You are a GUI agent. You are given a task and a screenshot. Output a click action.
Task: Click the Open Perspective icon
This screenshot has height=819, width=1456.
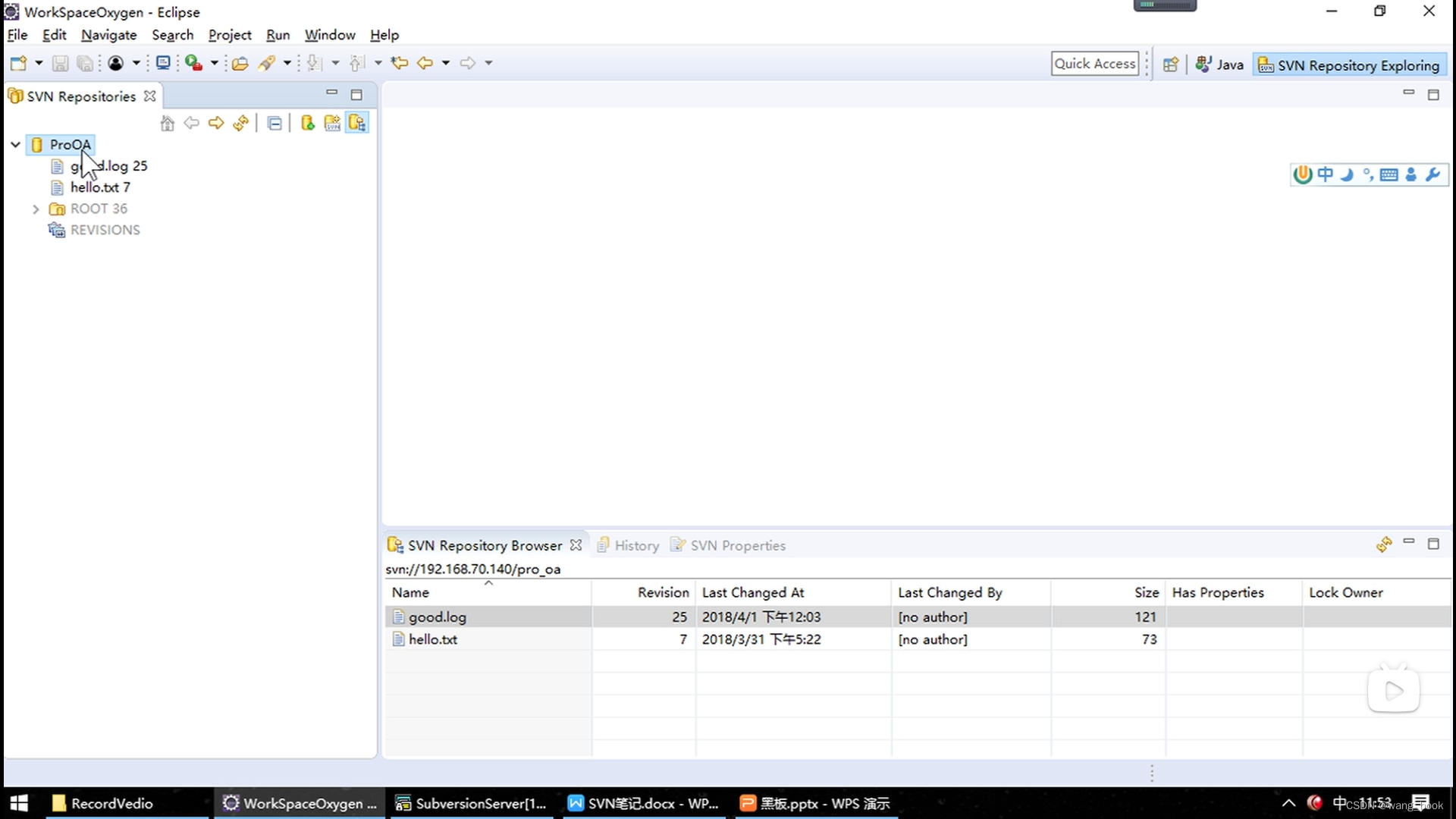(x=1171, y=64)
